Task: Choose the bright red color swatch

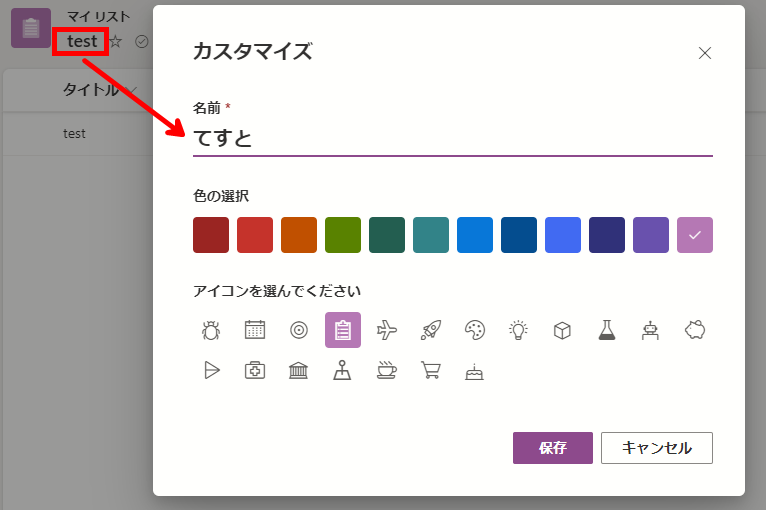Action: [255, 235]
